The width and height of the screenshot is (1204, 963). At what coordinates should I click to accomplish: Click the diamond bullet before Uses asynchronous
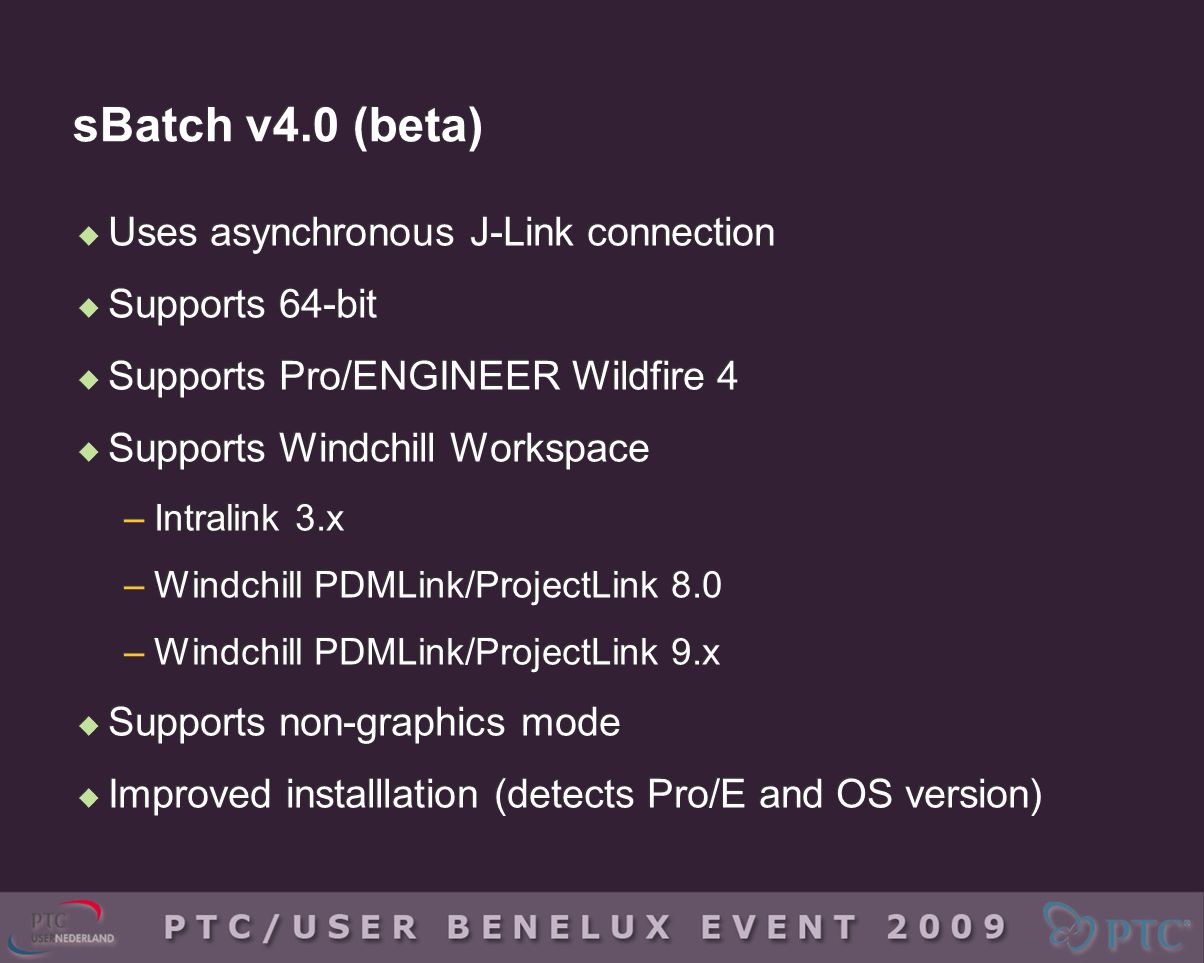[89, 236]
